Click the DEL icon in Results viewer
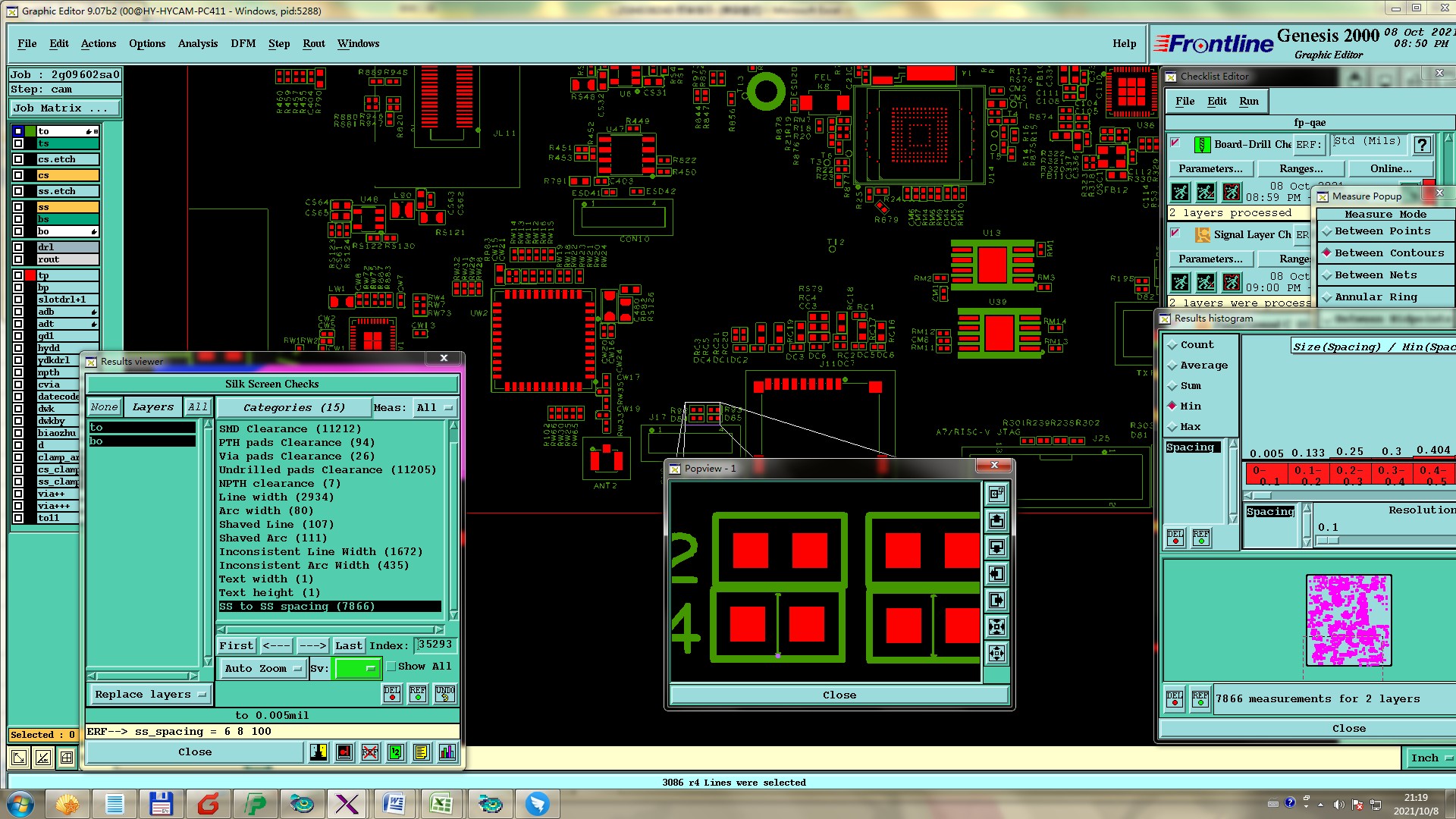The height and width of the screenshot is (819, 1456). [x=392, y=694]
